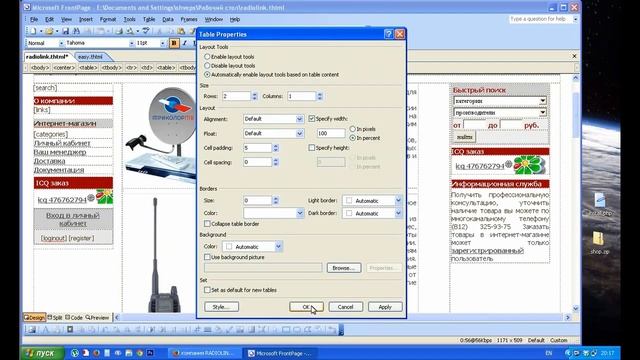Open the Dark border color dropdown
This screenshot has width=640, height=360.
[x=398, y=213]
